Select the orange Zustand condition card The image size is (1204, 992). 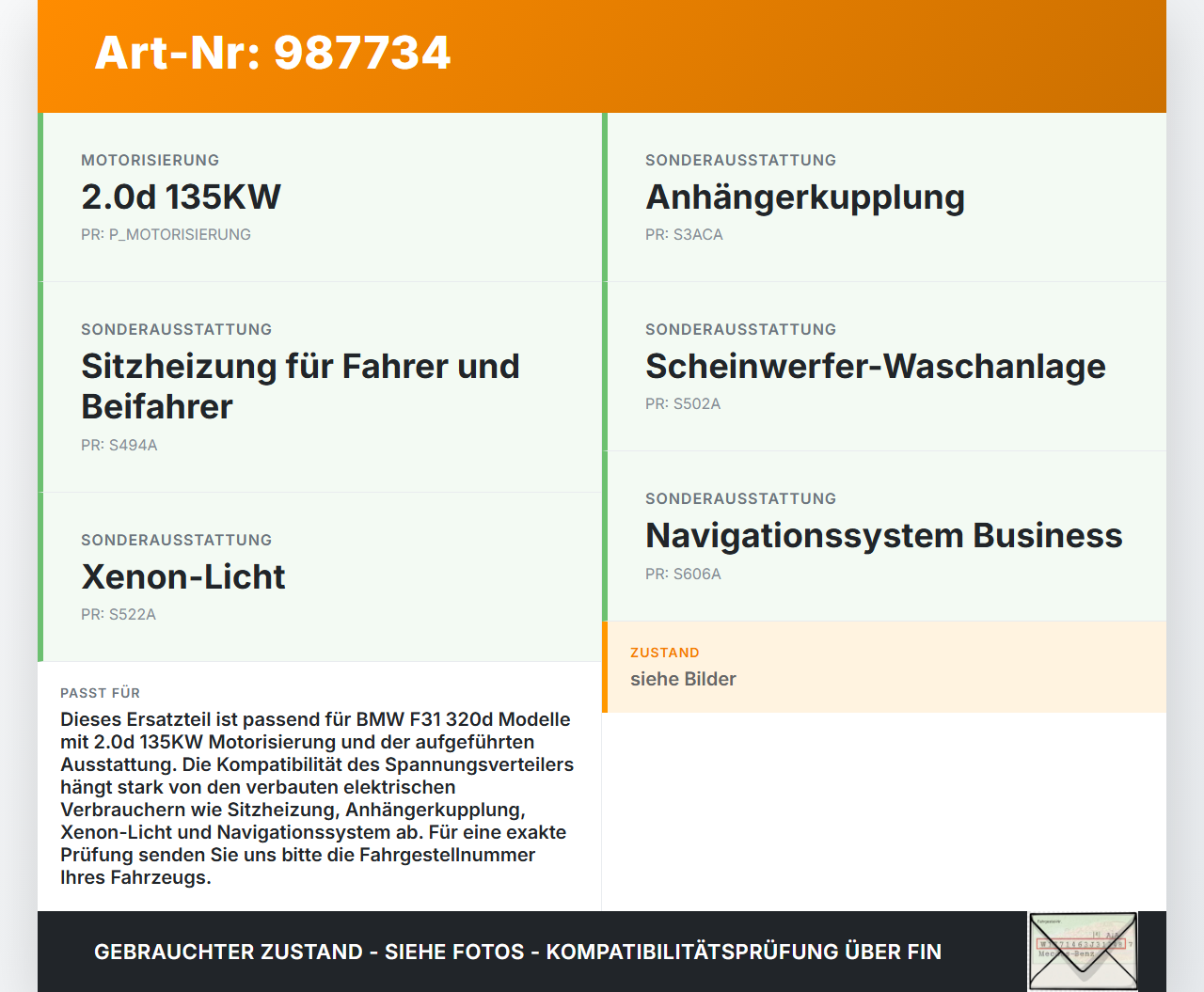pos(884,666)
